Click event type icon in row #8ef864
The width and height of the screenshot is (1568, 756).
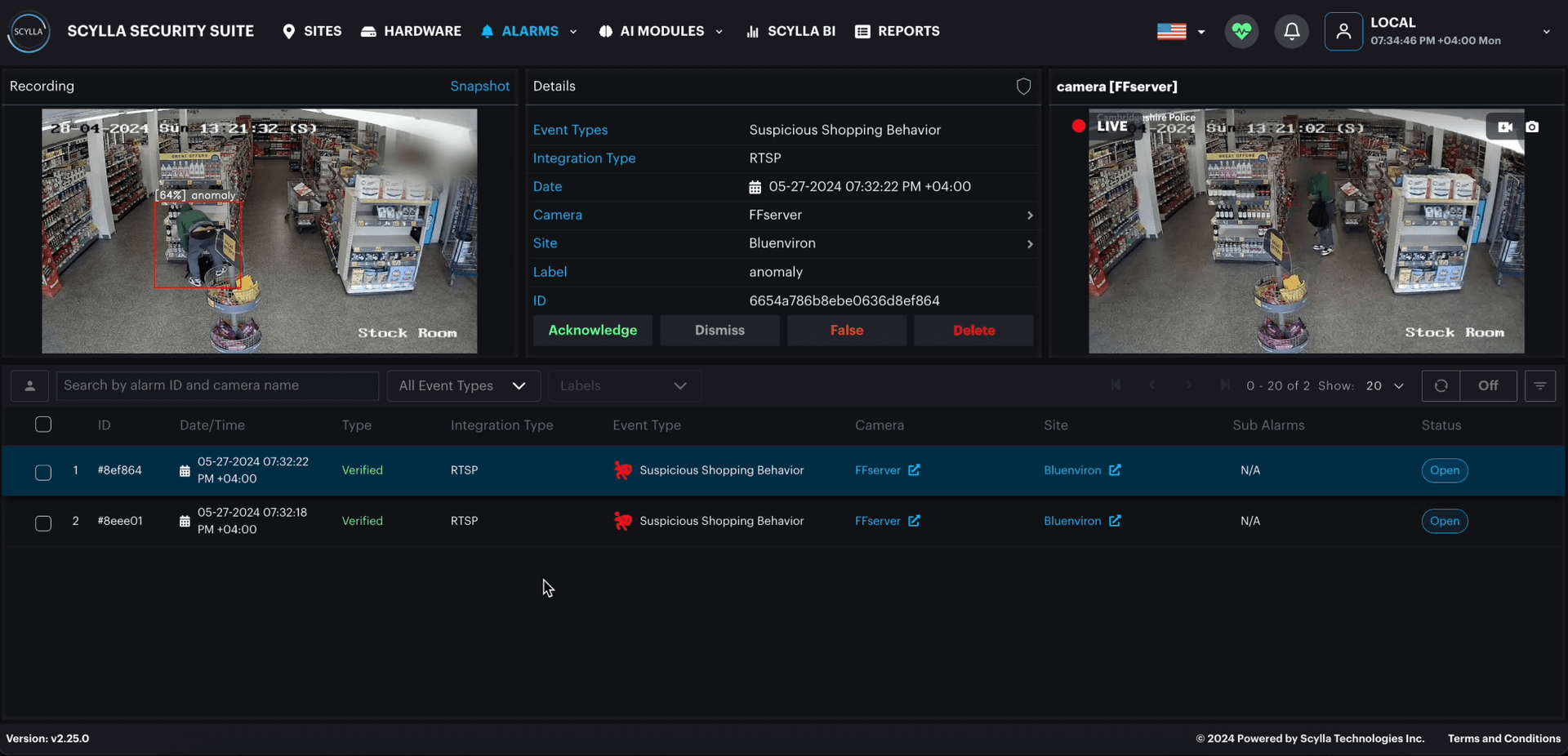(x=623, y=471)
